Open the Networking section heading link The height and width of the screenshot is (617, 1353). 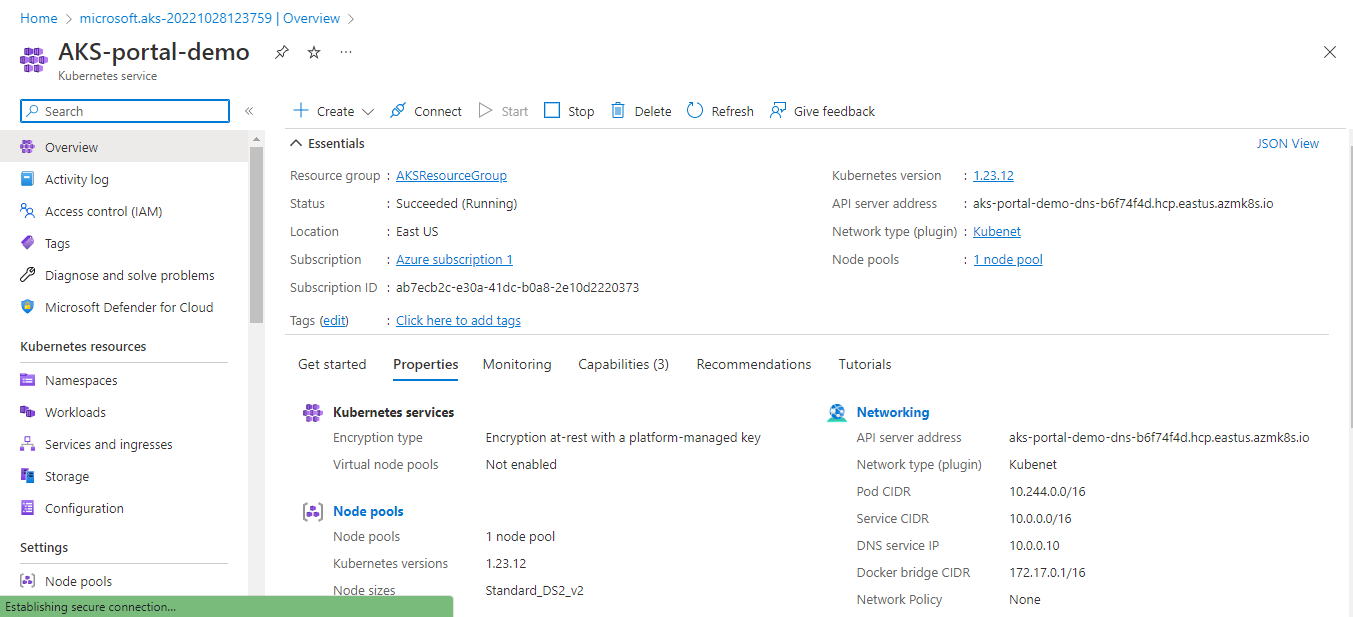893,413
